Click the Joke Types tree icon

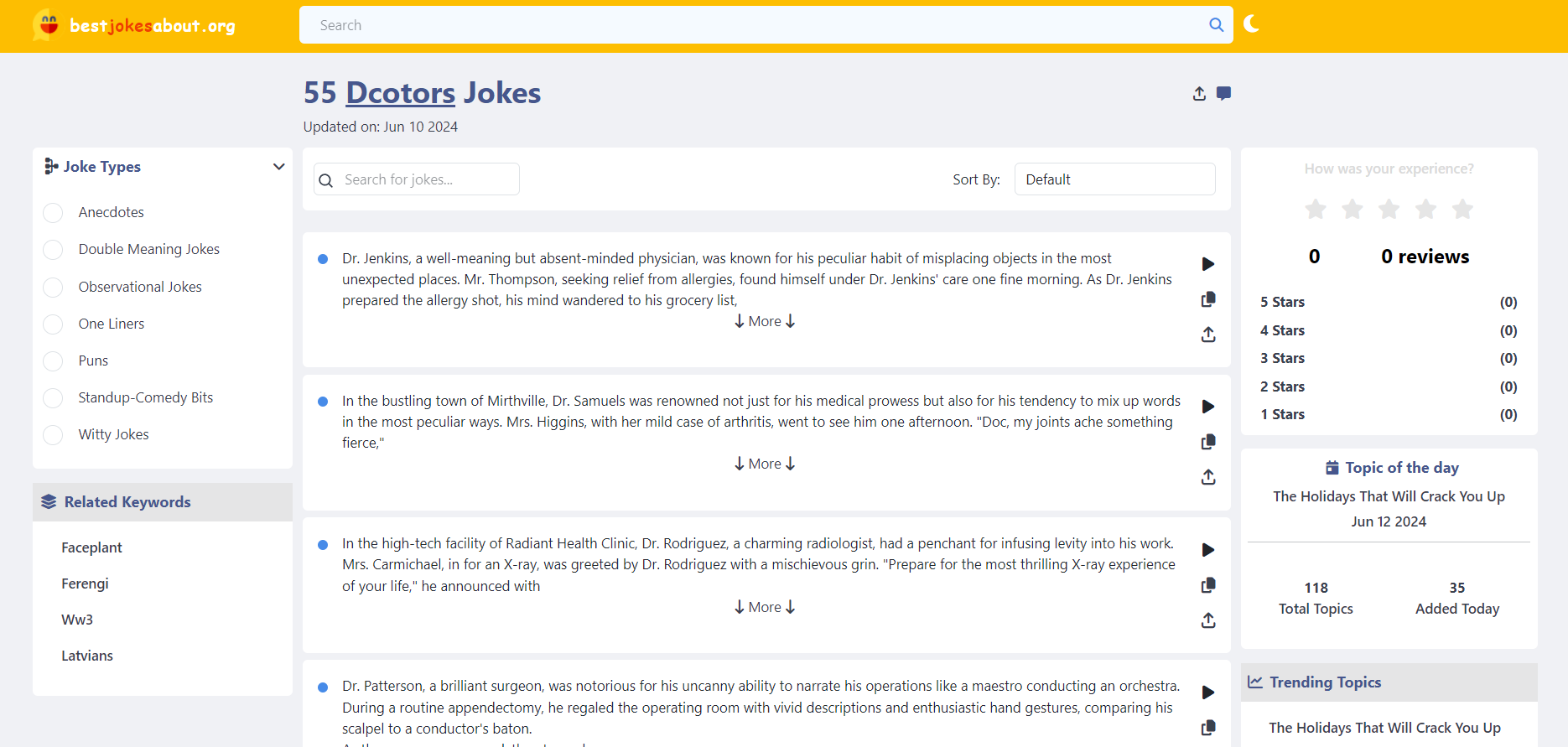tap(51, 166)
